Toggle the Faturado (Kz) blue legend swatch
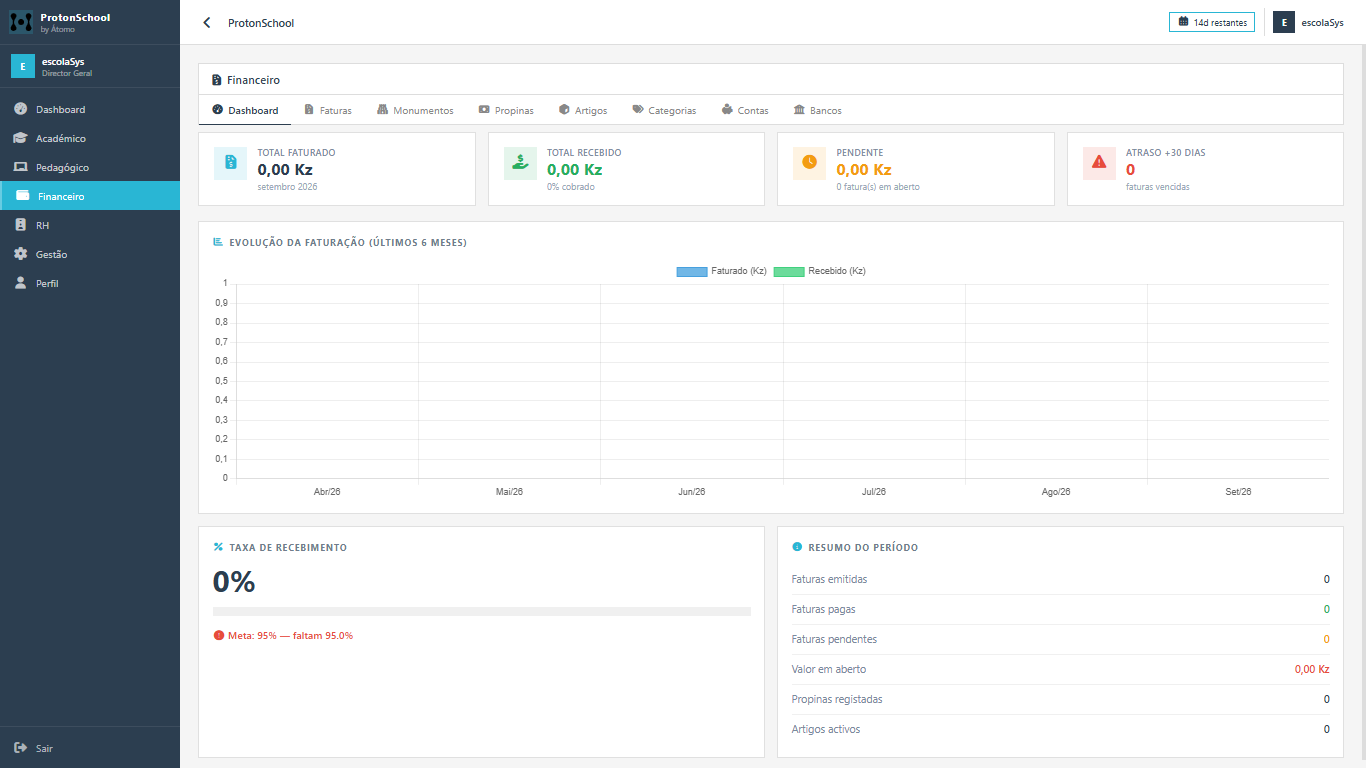 coord(692,271)
